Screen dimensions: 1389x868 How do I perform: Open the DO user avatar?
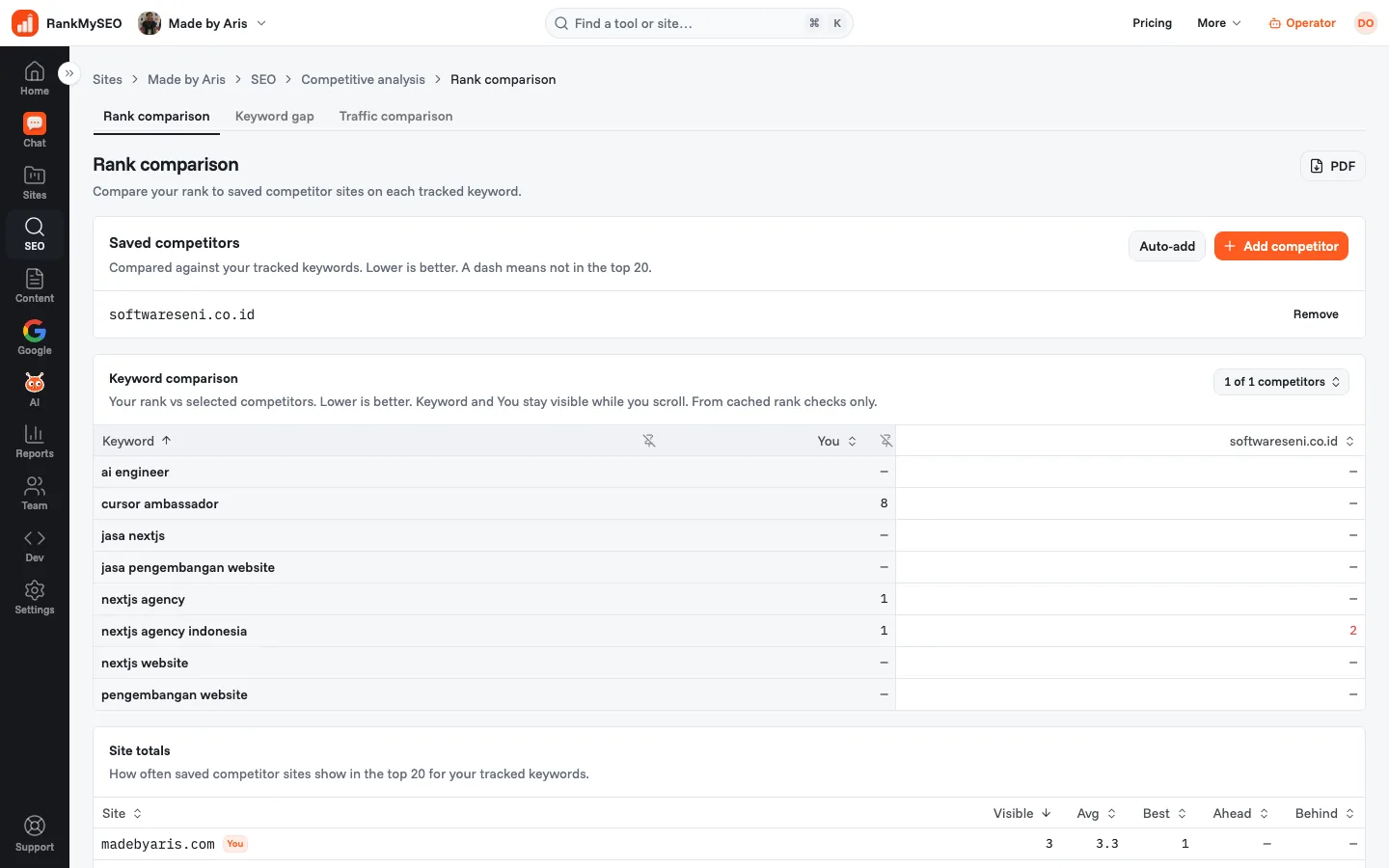[x=1365, y=23]
